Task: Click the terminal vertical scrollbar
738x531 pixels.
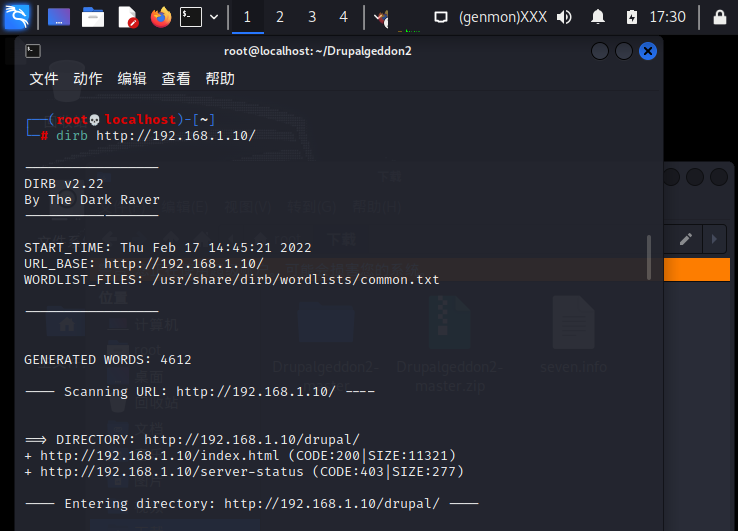Action: click(649, 257)
